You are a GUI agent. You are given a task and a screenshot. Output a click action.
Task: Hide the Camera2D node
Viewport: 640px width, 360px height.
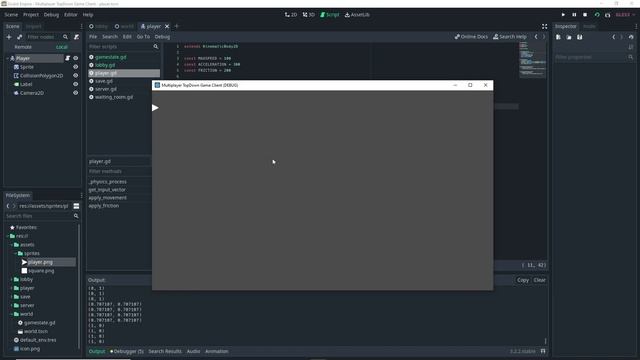point(76,93)
